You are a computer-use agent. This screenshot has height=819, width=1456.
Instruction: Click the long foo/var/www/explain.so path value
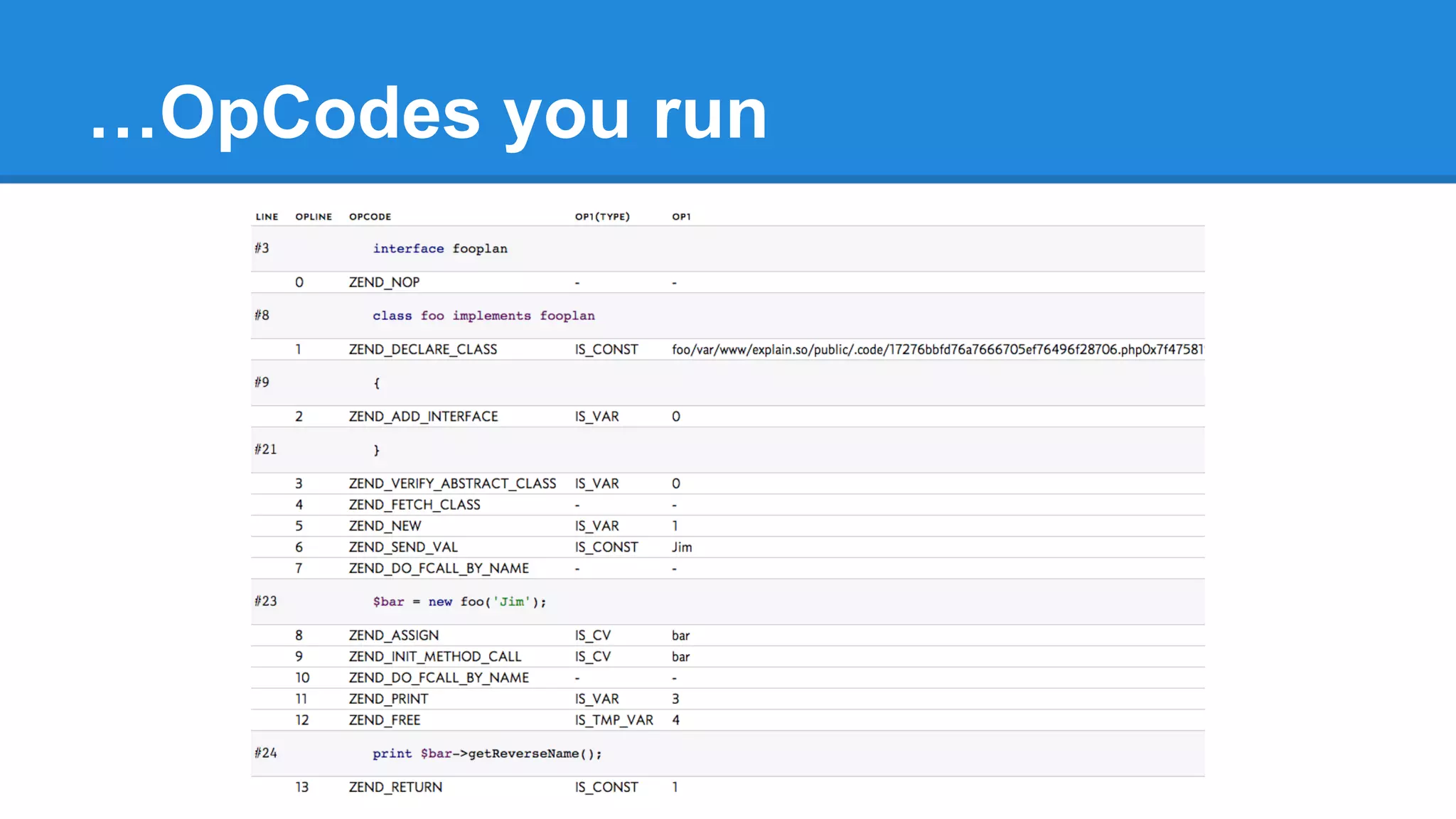pyautogui.click(x=937, y=350)
